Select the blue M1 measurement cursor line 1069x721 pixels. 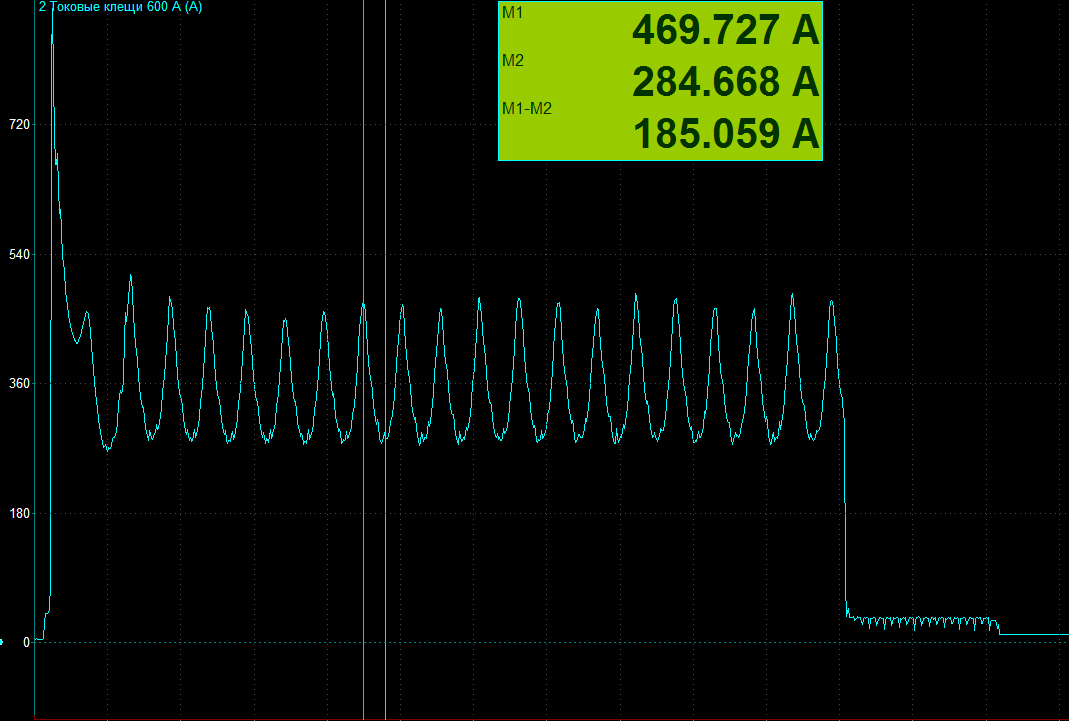[x=363, y=360]
